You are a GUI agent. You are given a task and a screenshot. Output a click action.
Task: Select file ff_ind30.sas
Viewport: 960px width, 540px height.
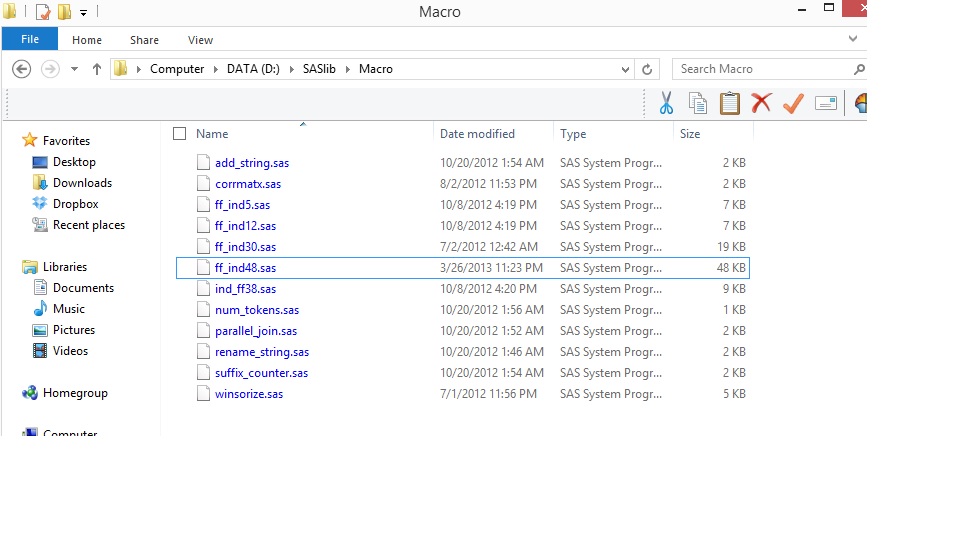point(246,247)
